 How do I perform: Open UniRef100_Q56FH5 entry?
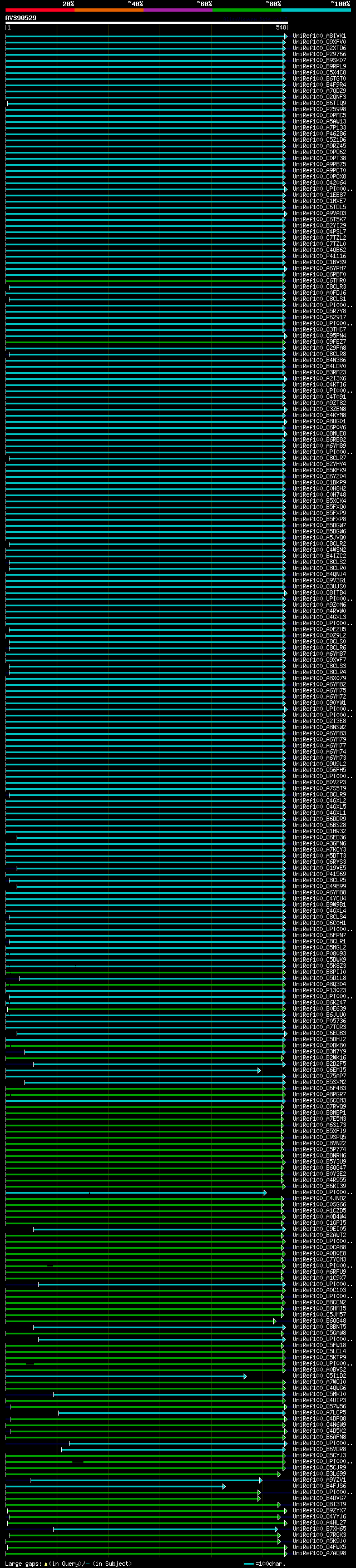pyautogui.click(x=319, y=770)
